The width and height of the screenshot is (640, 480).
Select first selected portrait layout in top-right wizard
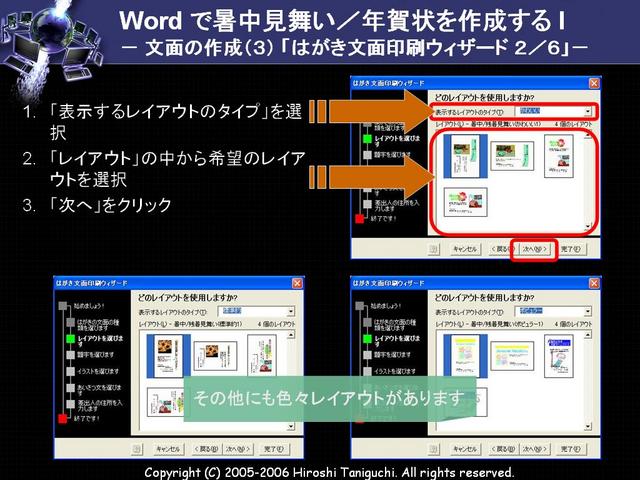[465, 156]
